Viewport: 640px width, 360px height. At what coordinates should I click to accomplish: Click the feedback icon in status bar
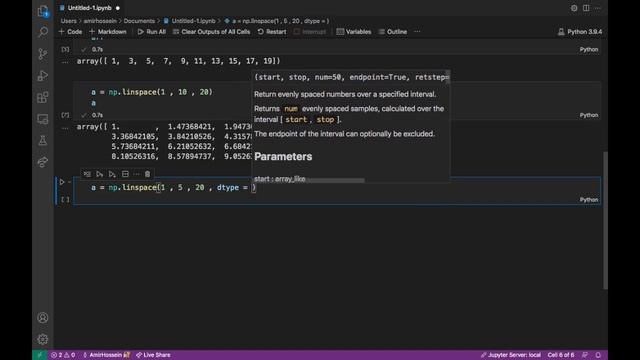click(585, 355)
